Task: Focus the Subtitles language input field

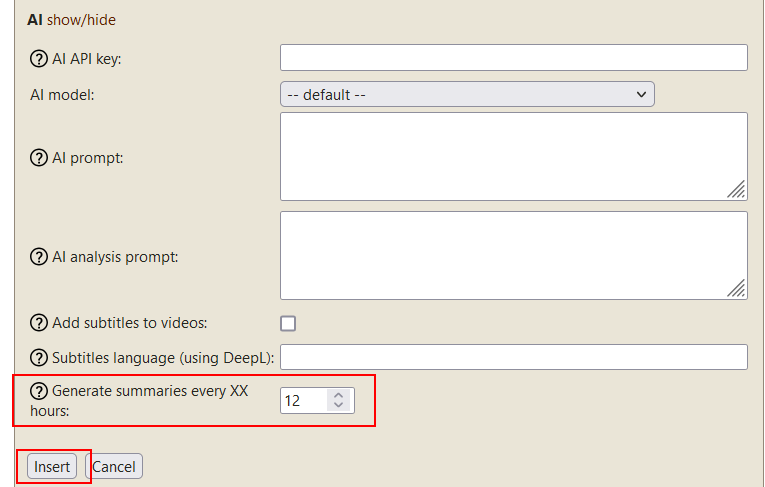Action: point(513,357)
